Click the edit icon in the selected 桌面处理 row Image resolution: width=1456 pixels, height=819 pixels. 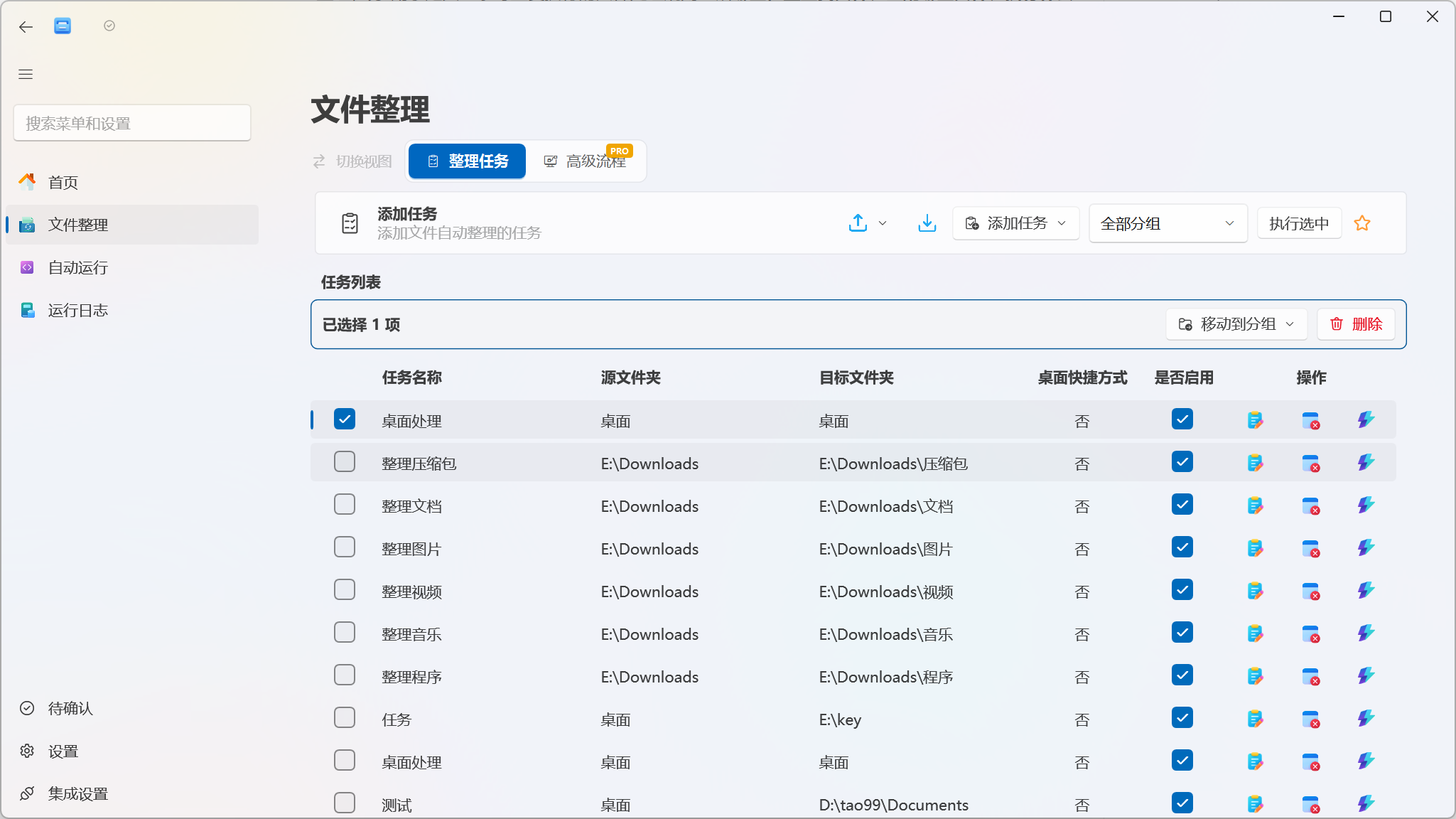(x=1255, y=420)
